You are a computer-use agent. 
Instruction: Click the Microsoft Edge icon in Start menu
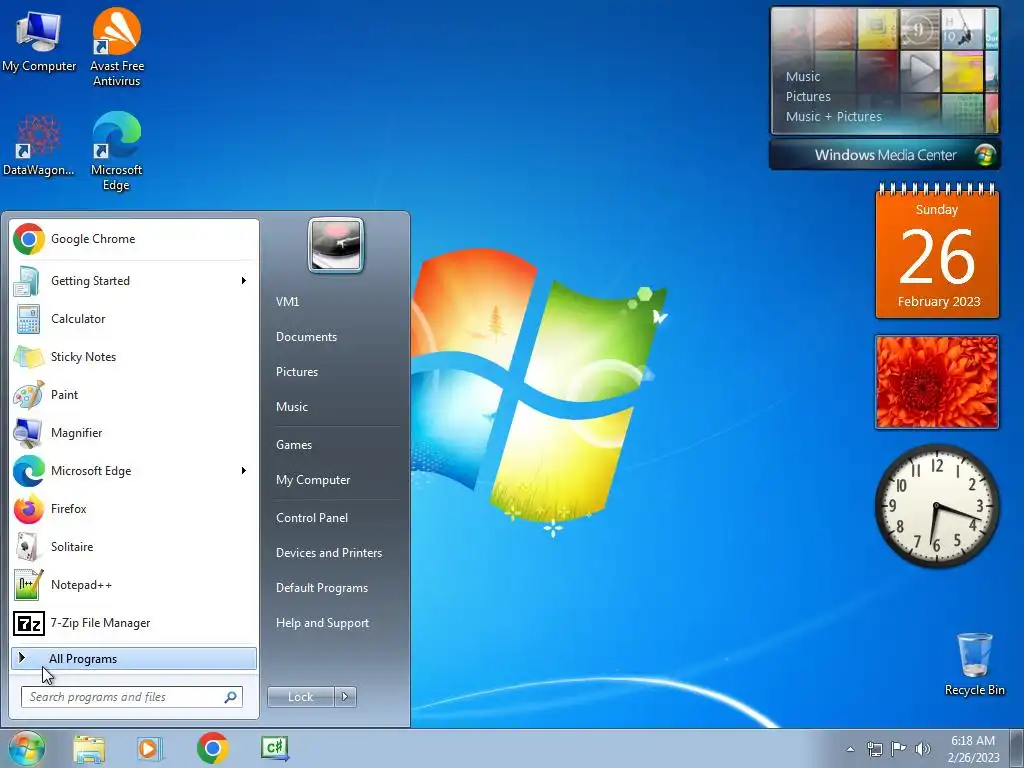28,471
